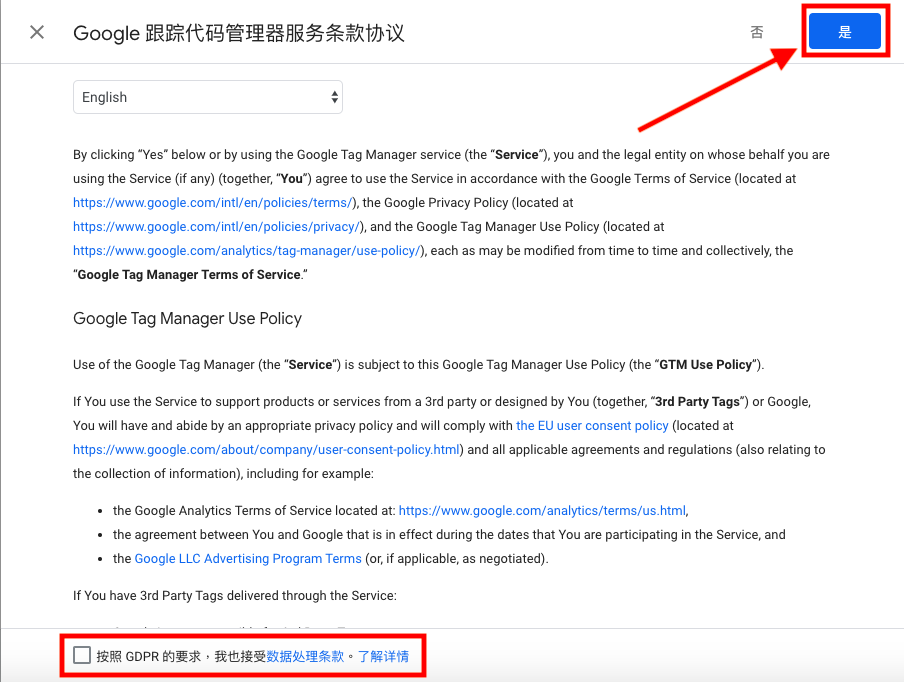Click the up-down arrows on the language selector
Screen dimensions: 904x682
(x=334, y=97)
